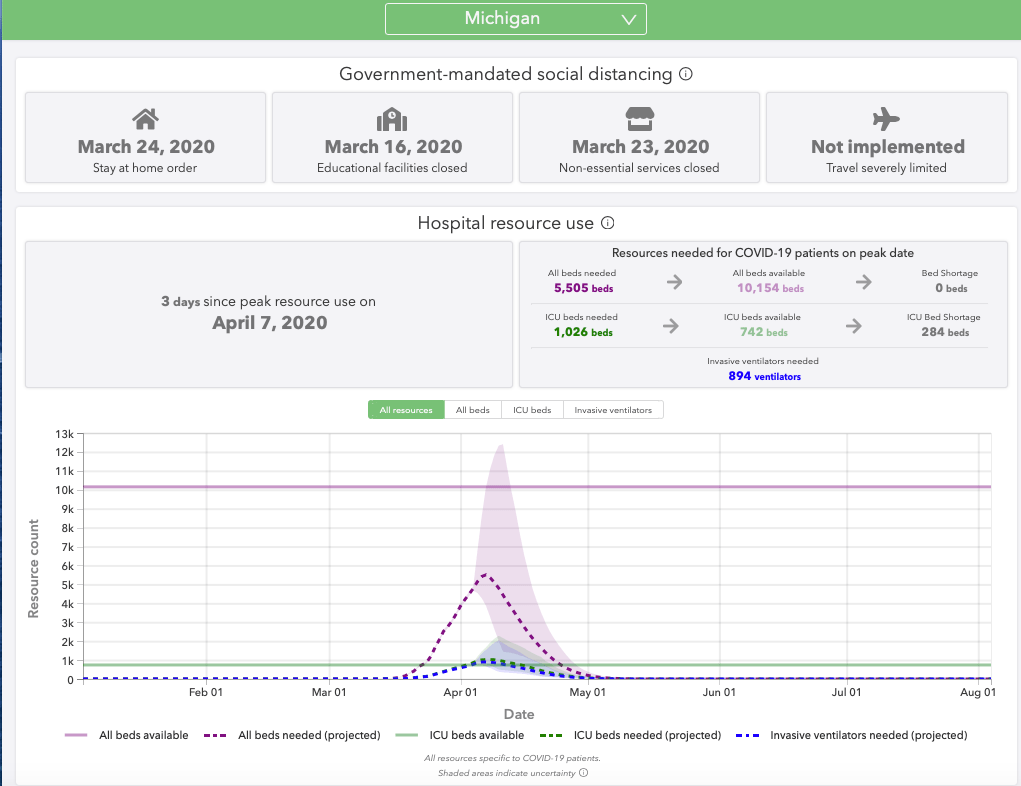Select the All resources tab
Viewport: 1021px width, 786px height.
(406, 410)
